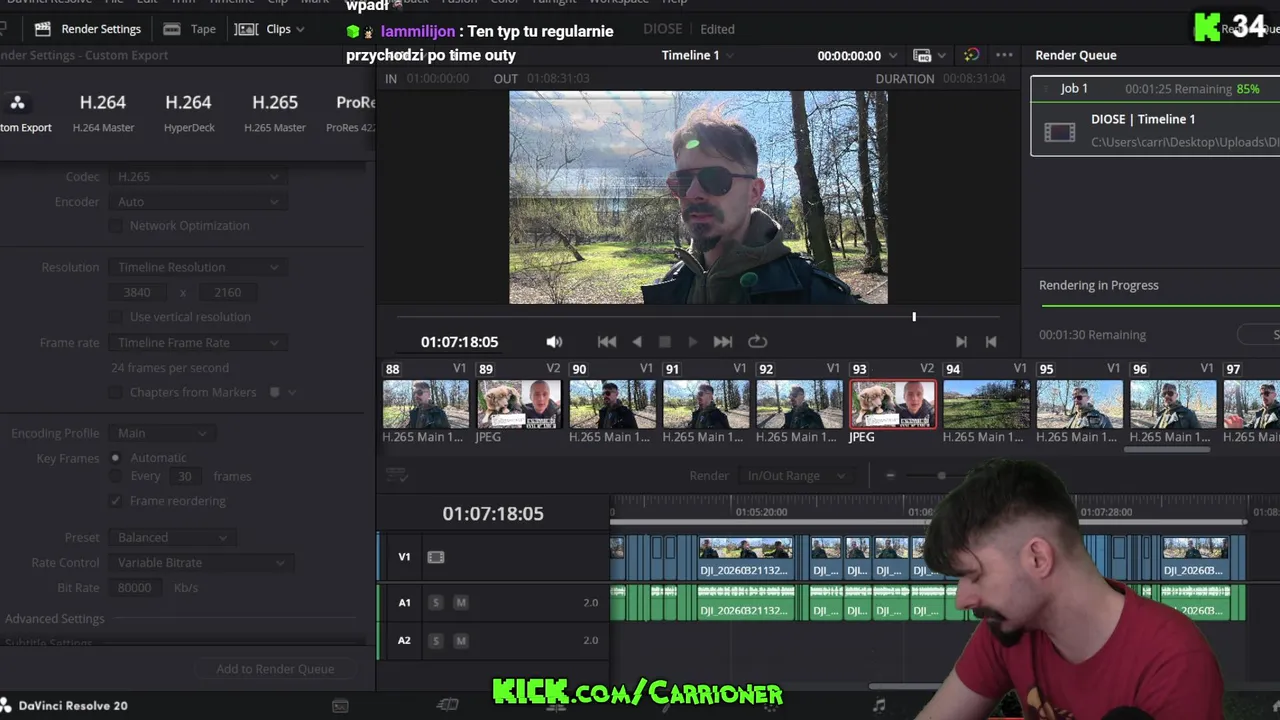Click the color wheel bypass icon

(971, 55)
